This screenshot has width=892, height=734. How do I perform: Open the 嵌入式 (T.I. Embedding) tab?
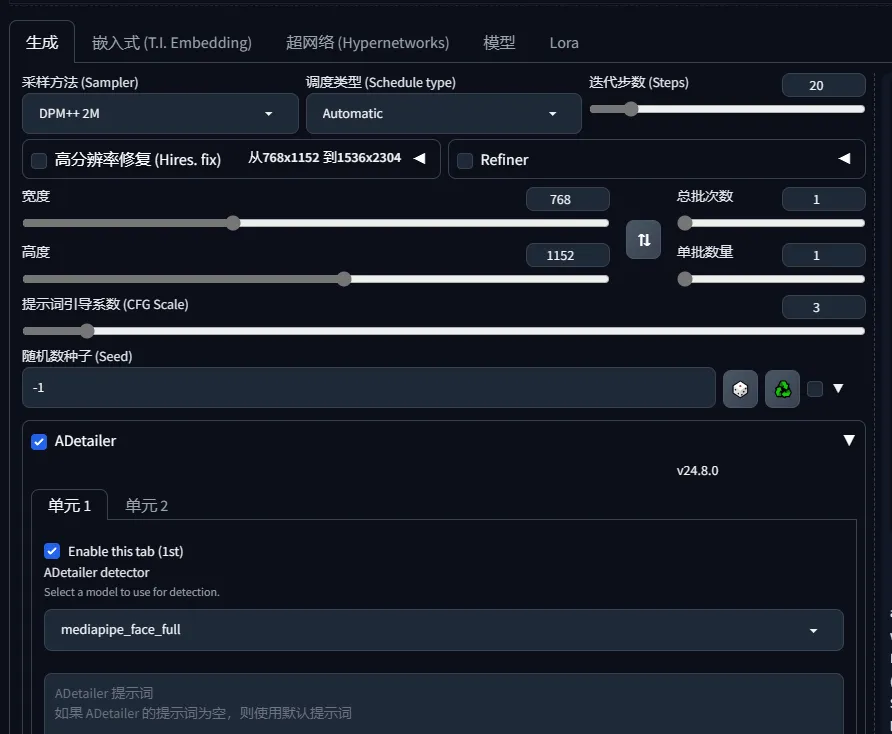coord(172,43)
